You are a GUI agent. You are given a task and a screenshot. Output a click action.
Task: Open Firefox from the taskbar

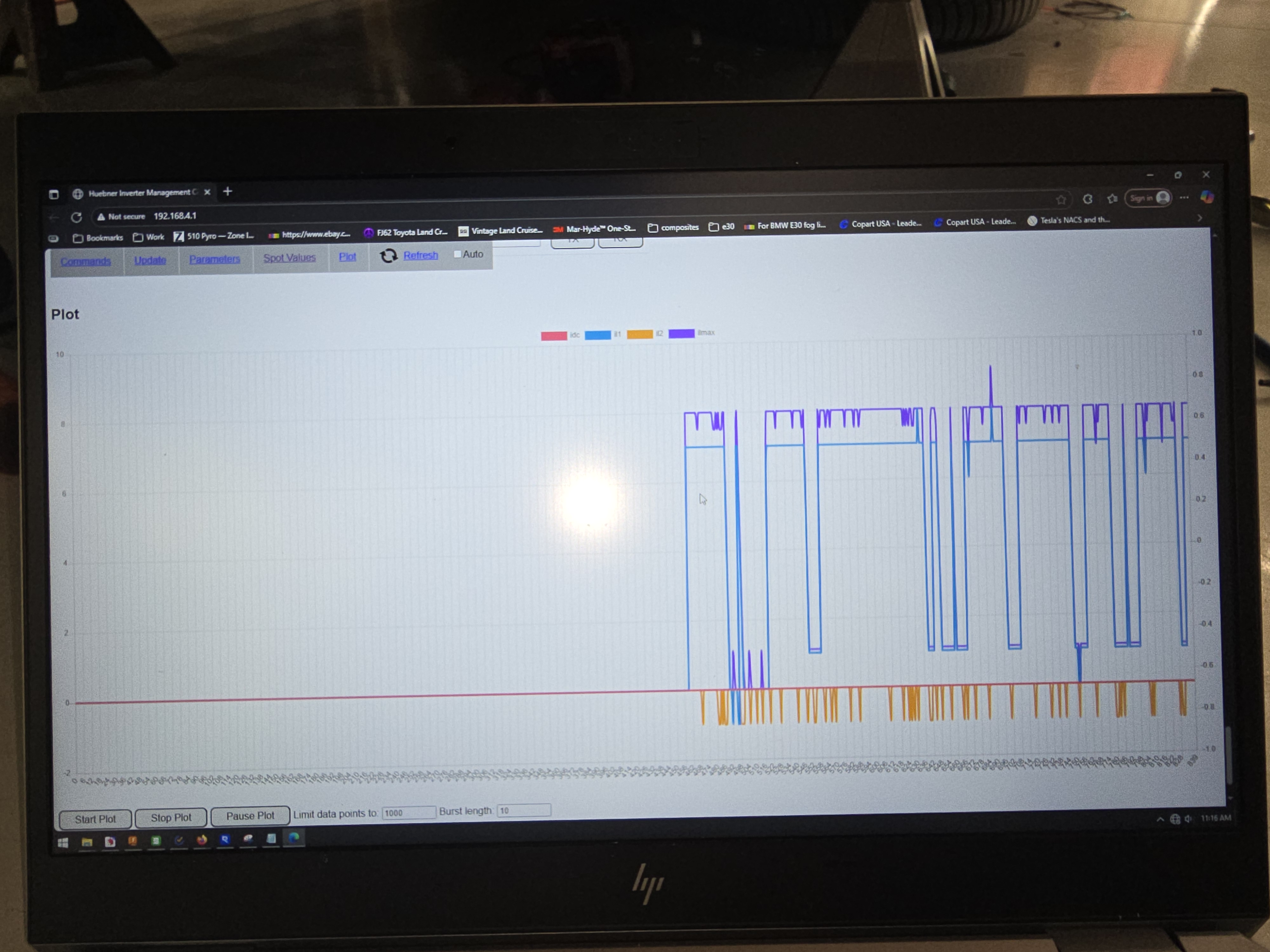202,840
